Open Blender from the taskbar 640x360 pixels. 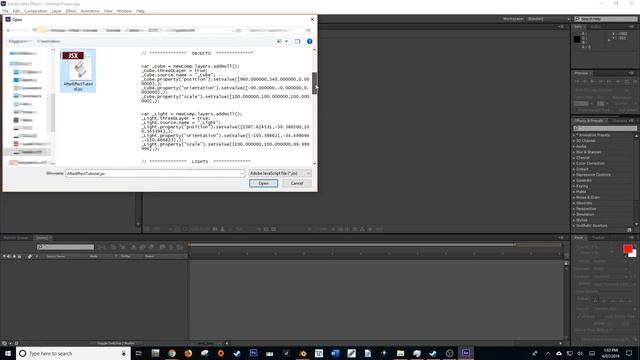302,353
